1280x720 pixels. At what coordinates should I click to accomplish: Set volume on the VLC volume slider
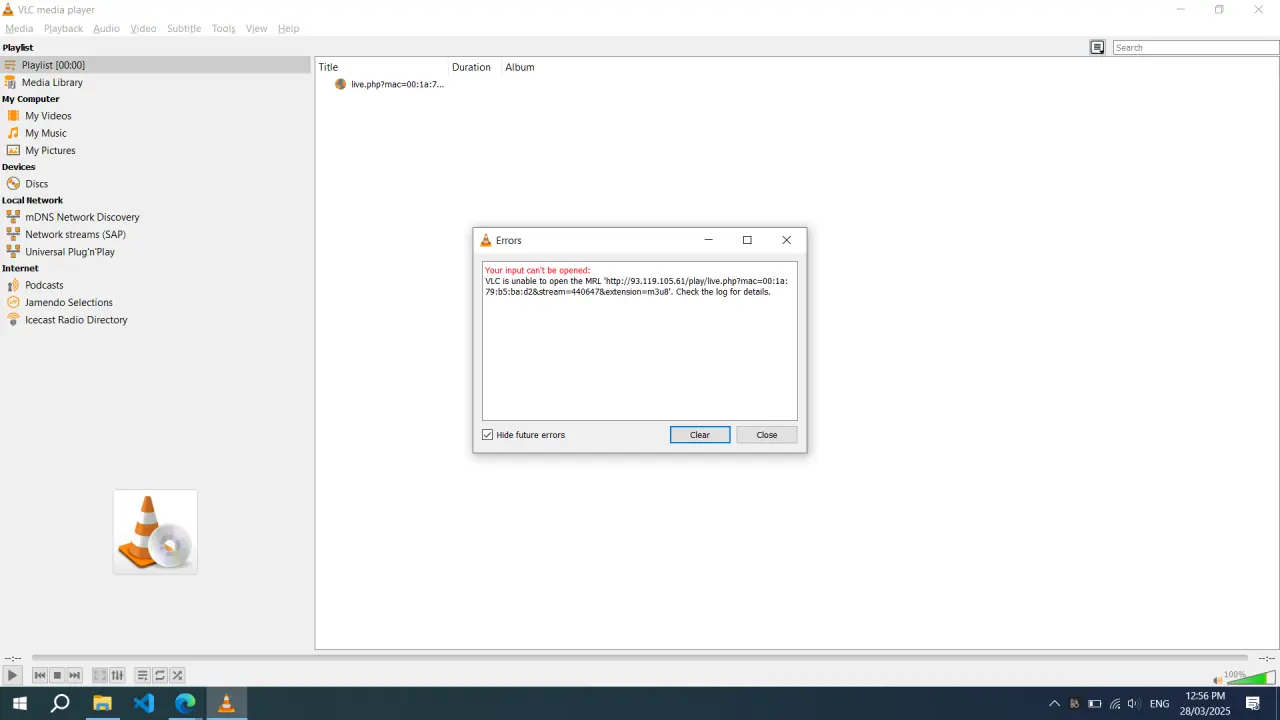(x=1251, y=678)
